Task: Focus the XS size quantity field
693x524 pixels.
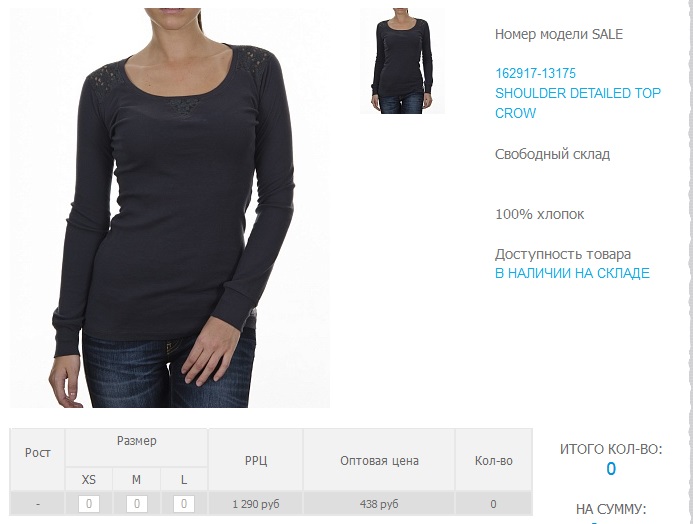Action: click(x=89, y=504)
